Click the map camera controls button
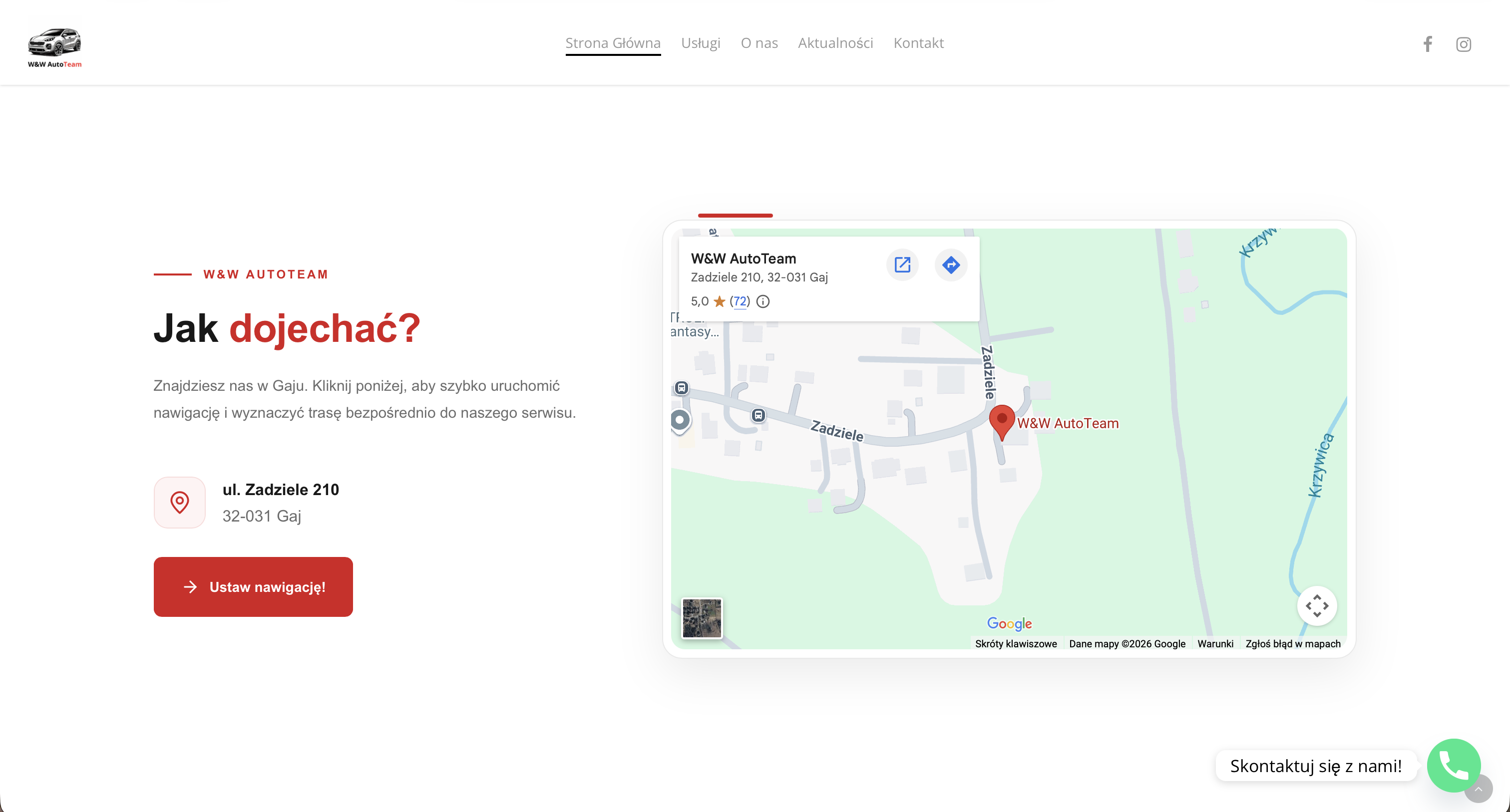The height and width of the screenshot is (812, 1510). tap(1317, 606)
